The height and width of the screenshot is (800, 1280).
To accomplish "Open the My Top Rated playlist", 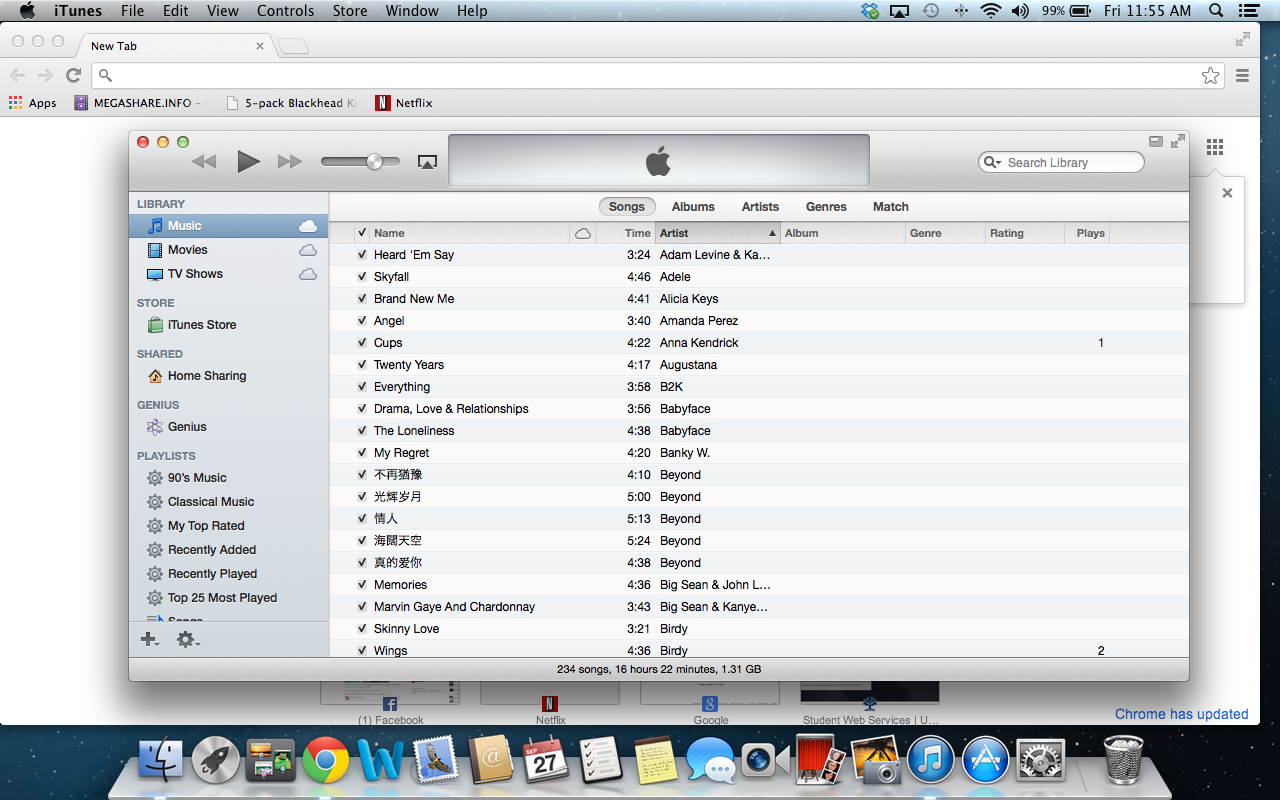I will (x=229, y=526).
